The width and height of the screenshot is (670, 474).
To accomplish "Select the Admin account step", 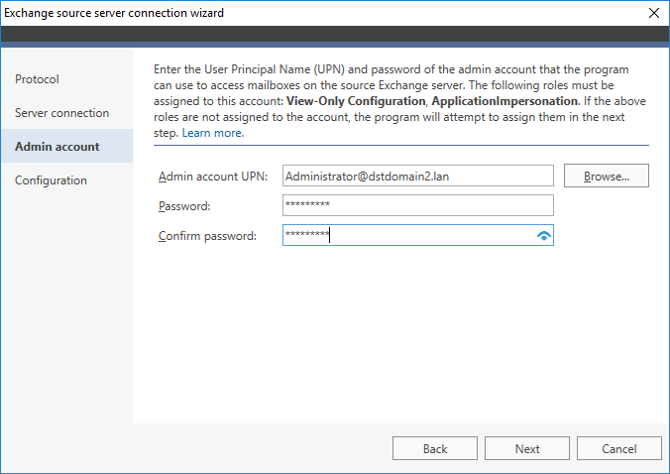I will pyautogui.click(x=57, y=147).
